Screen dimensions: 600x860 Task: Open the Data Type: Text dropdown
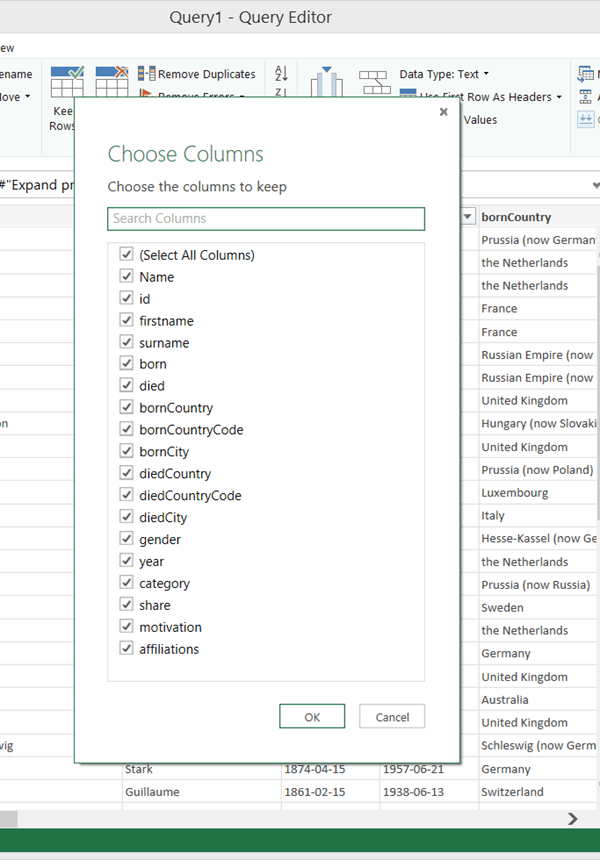click(444, 74)
